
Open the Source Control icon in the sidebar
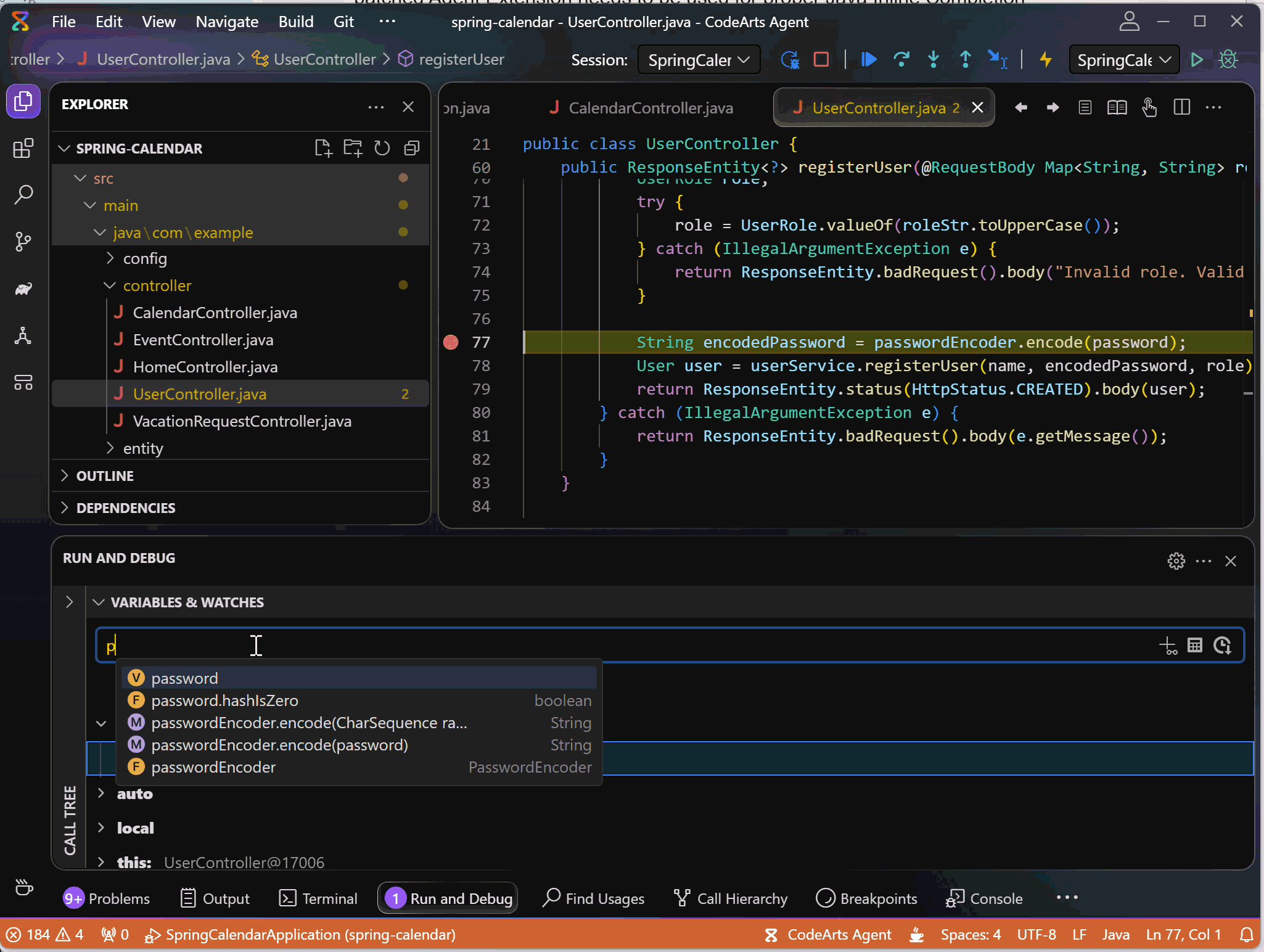point(23,242)
